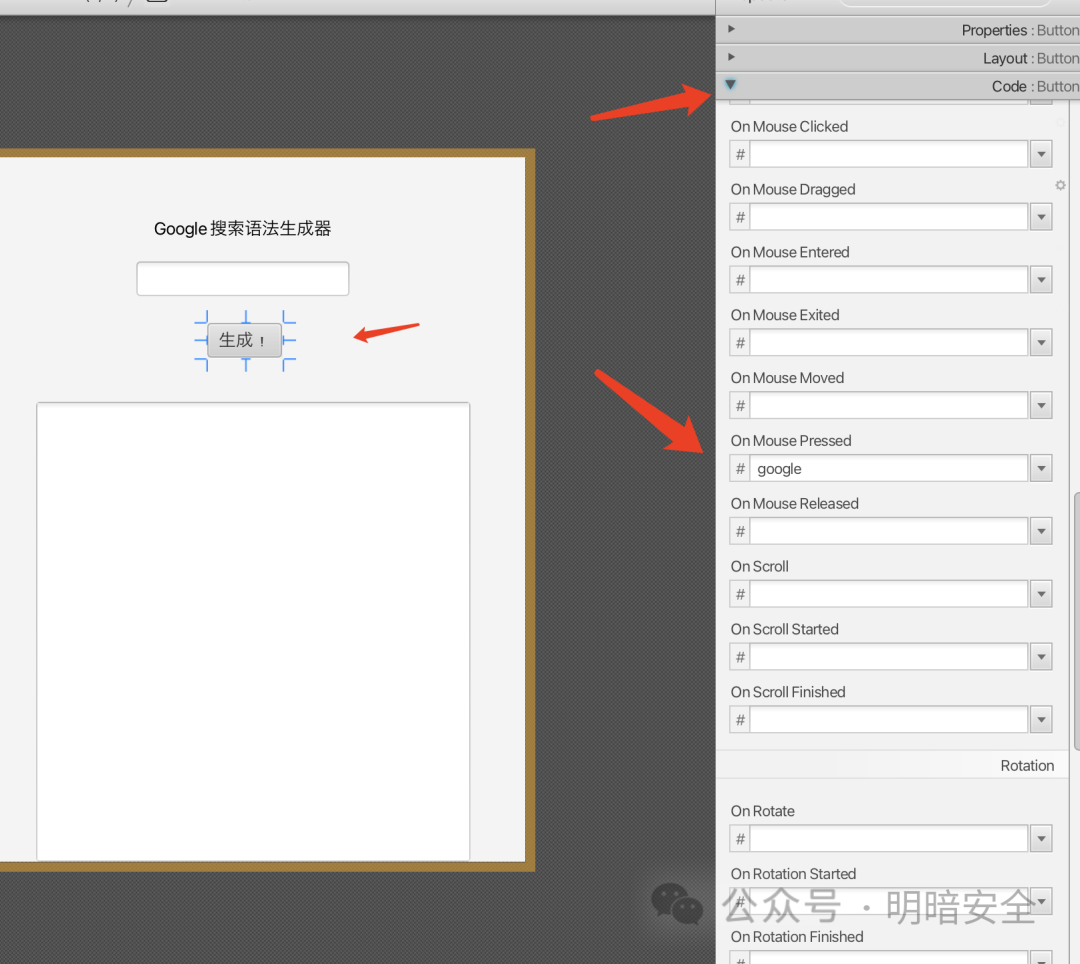Open the On Mouse Dragged dropdown arrow
This screenshot has height=964, width=1080.
pos(1041,217)
